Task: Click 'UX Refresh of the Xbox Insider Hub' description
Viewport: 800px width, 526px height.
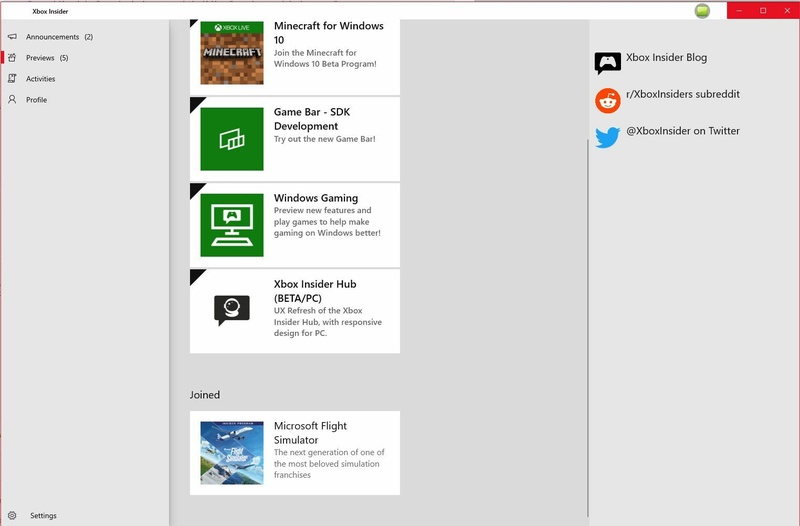Action: (328, 322)
